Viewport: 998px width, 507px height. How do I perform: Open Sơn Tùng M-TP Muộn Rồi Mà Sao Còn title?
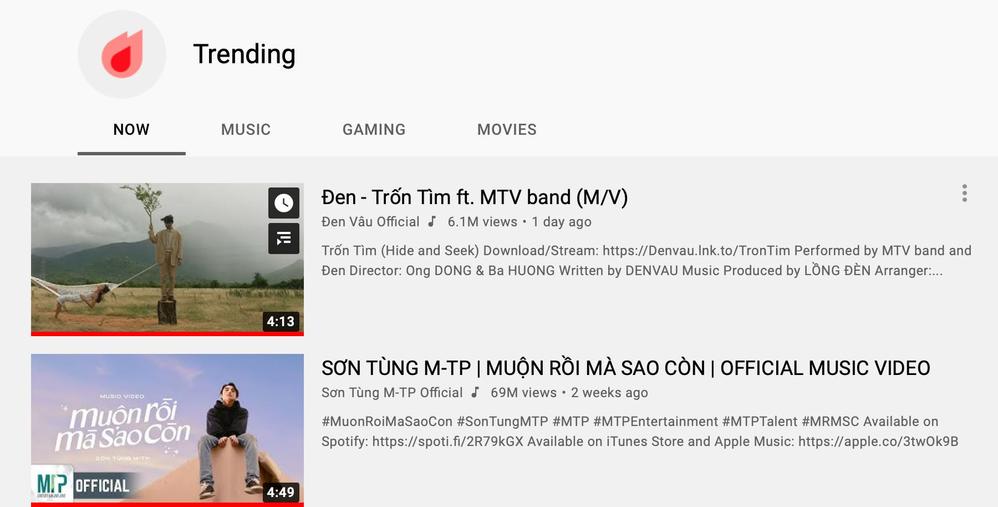tap(626, 368)
